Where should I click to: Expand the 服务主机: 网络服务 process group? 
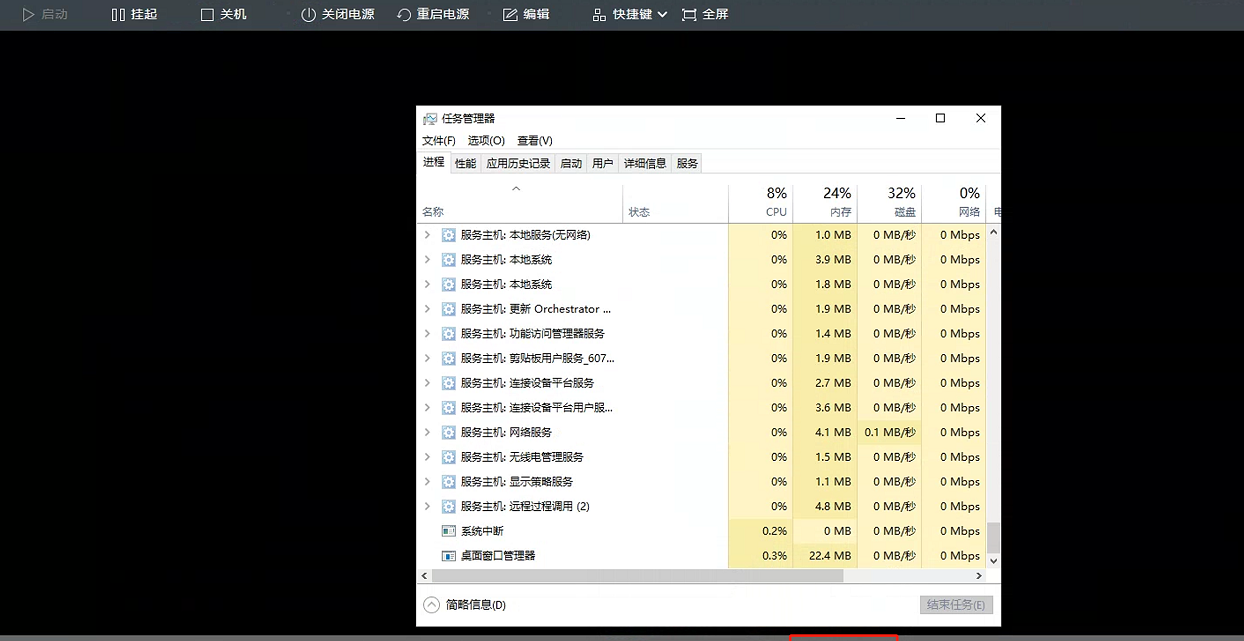coord(427,432)
